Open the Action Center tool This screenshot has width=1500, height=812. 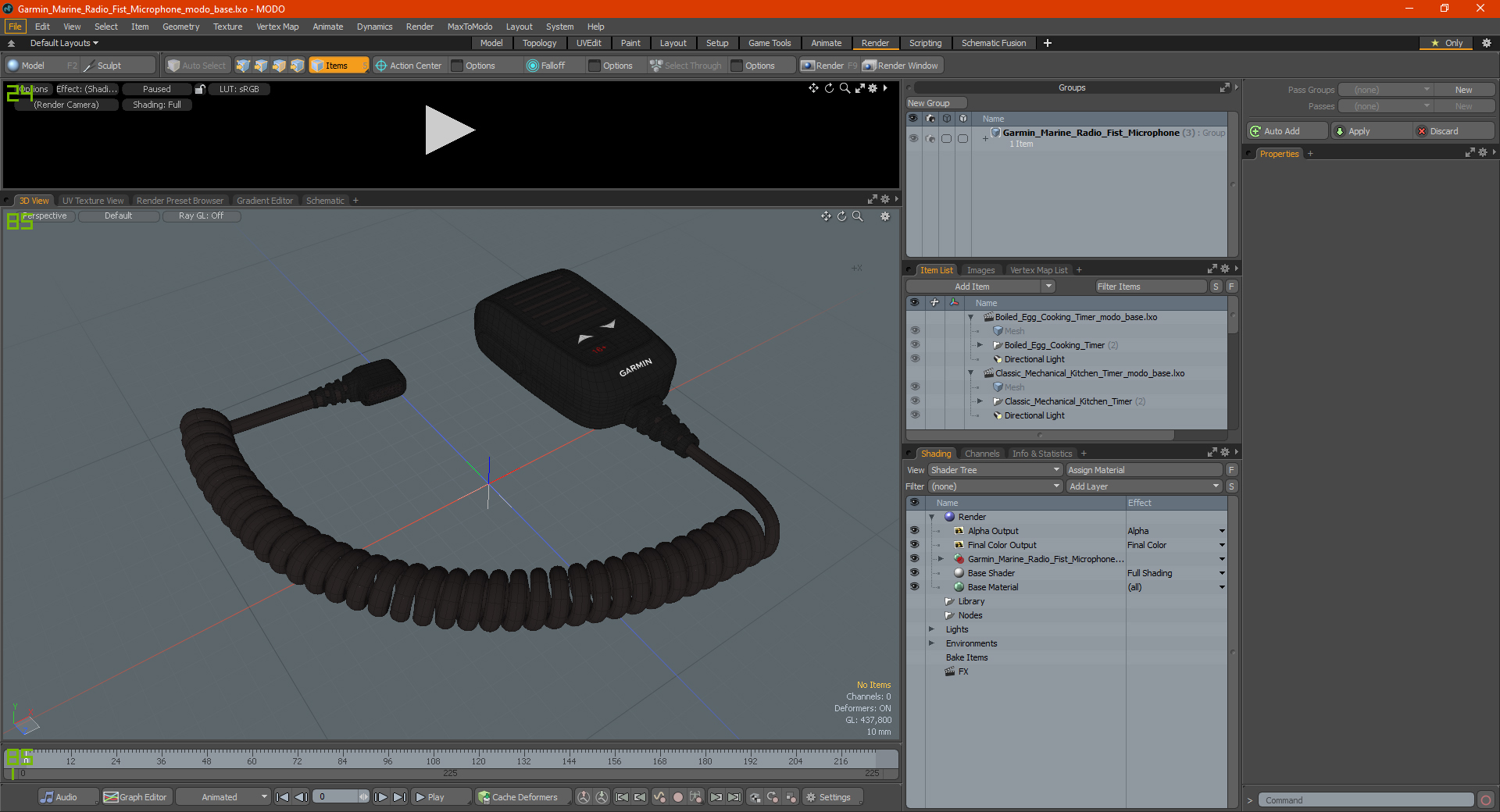coord(408,66)
